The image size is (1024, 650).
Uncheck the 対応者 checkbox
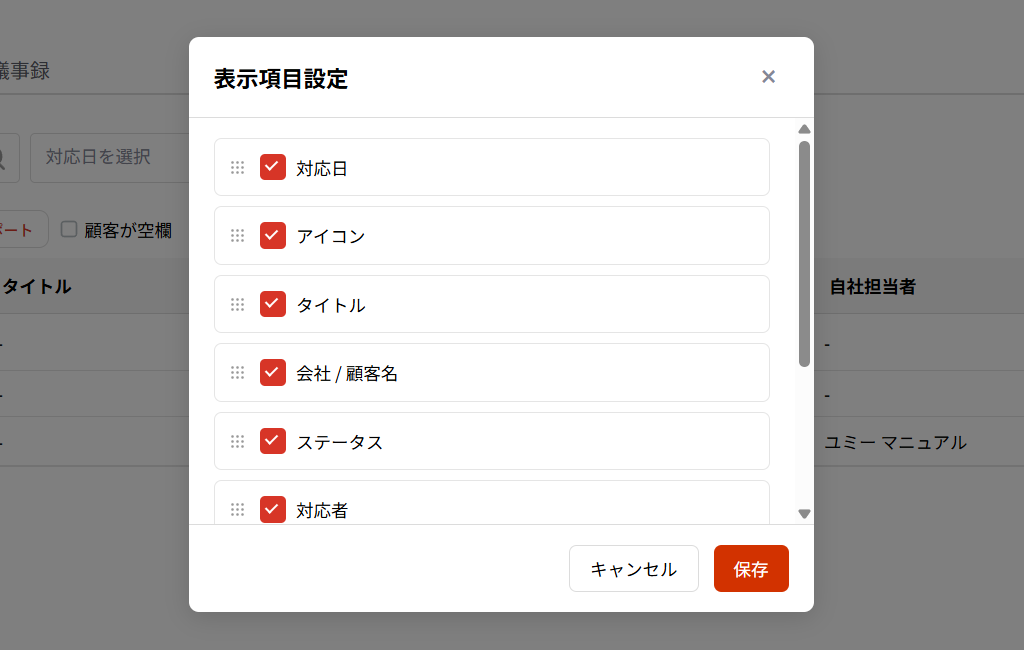(x=273, y=509)
